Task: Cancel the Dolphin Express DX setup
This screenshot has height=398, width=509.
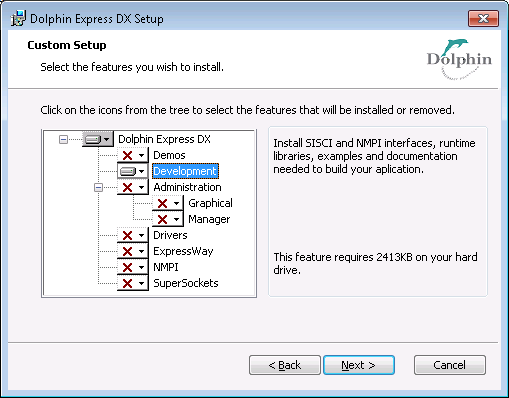Action: coord(449,365)
